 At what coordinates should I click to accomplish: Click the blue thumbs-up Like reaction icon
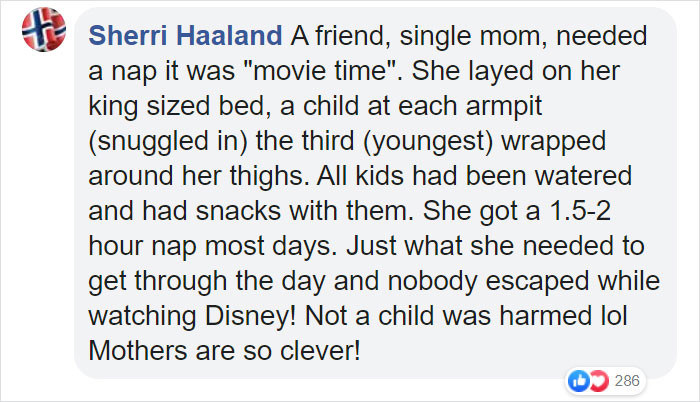579,381
